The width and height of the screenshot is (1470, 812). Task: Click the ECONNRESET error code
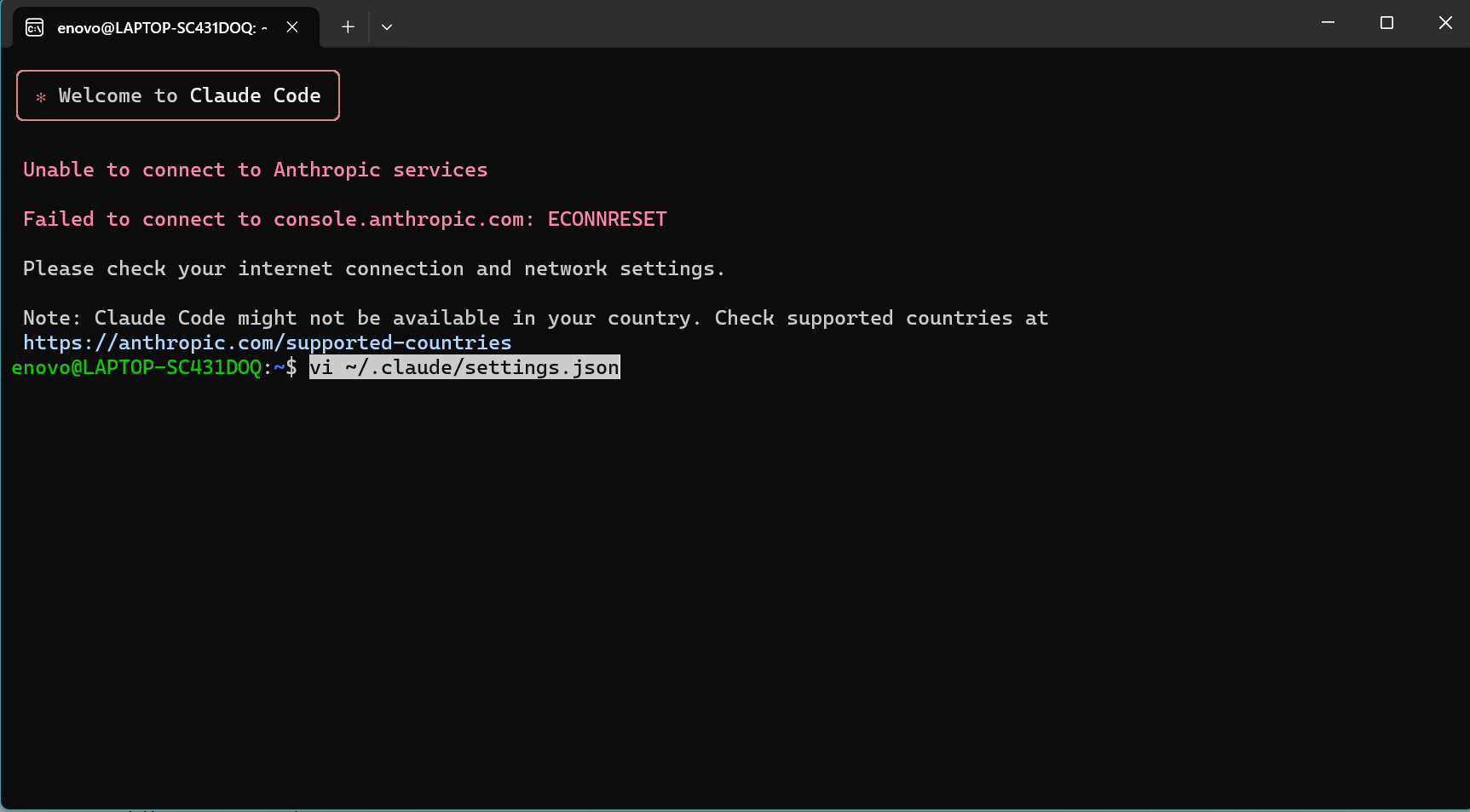[x=607, y=219]
